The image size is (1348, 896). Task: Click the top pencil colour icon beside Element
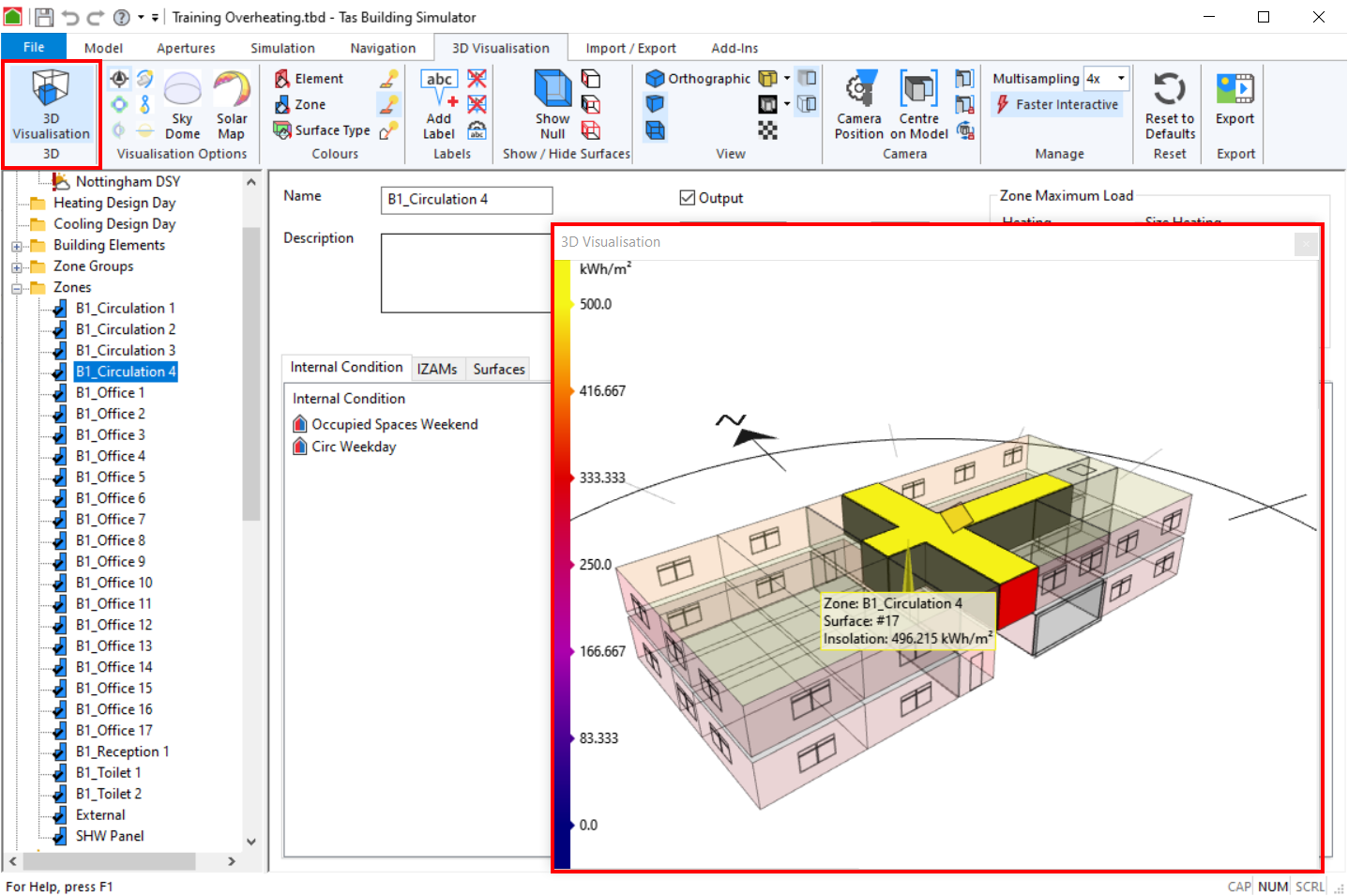click(x=389, y=79)
